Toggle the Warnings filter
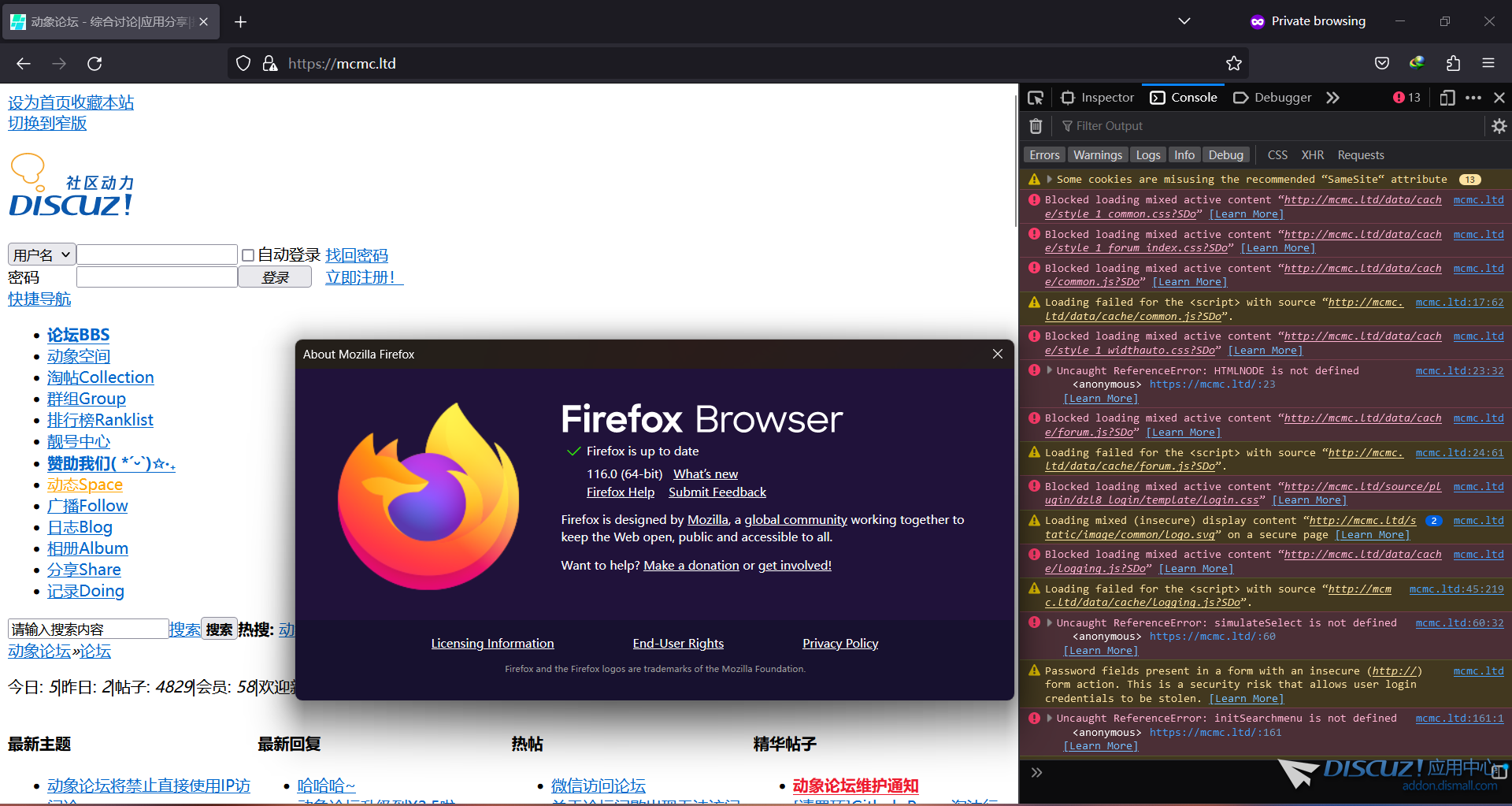This screenshot has width=1512, height=806. pyautogui.click(x=1098, y=155)
